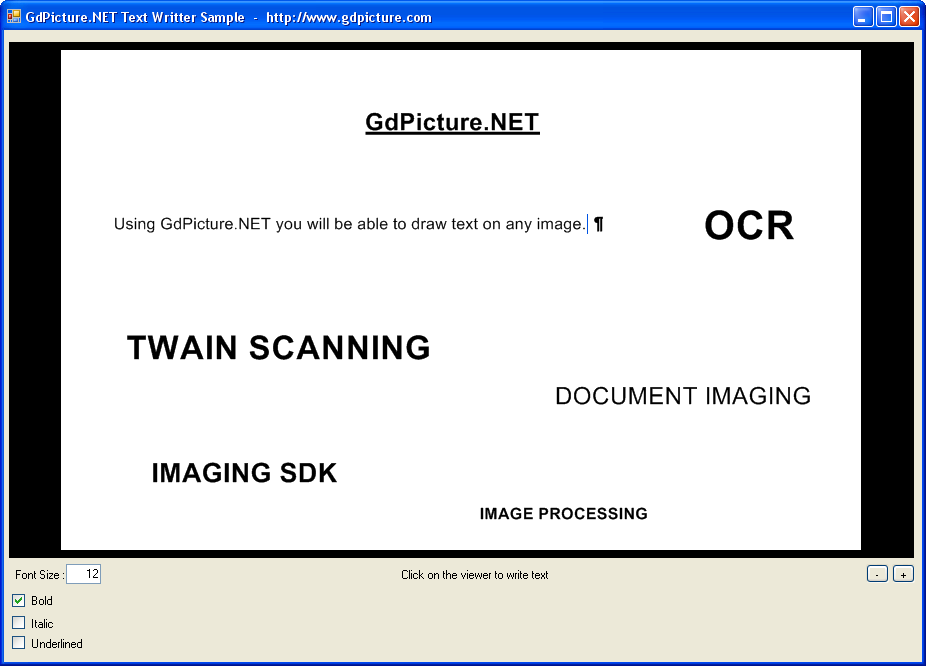Click the 'Click on the viewer to write text' label

[x=475, y=574]
